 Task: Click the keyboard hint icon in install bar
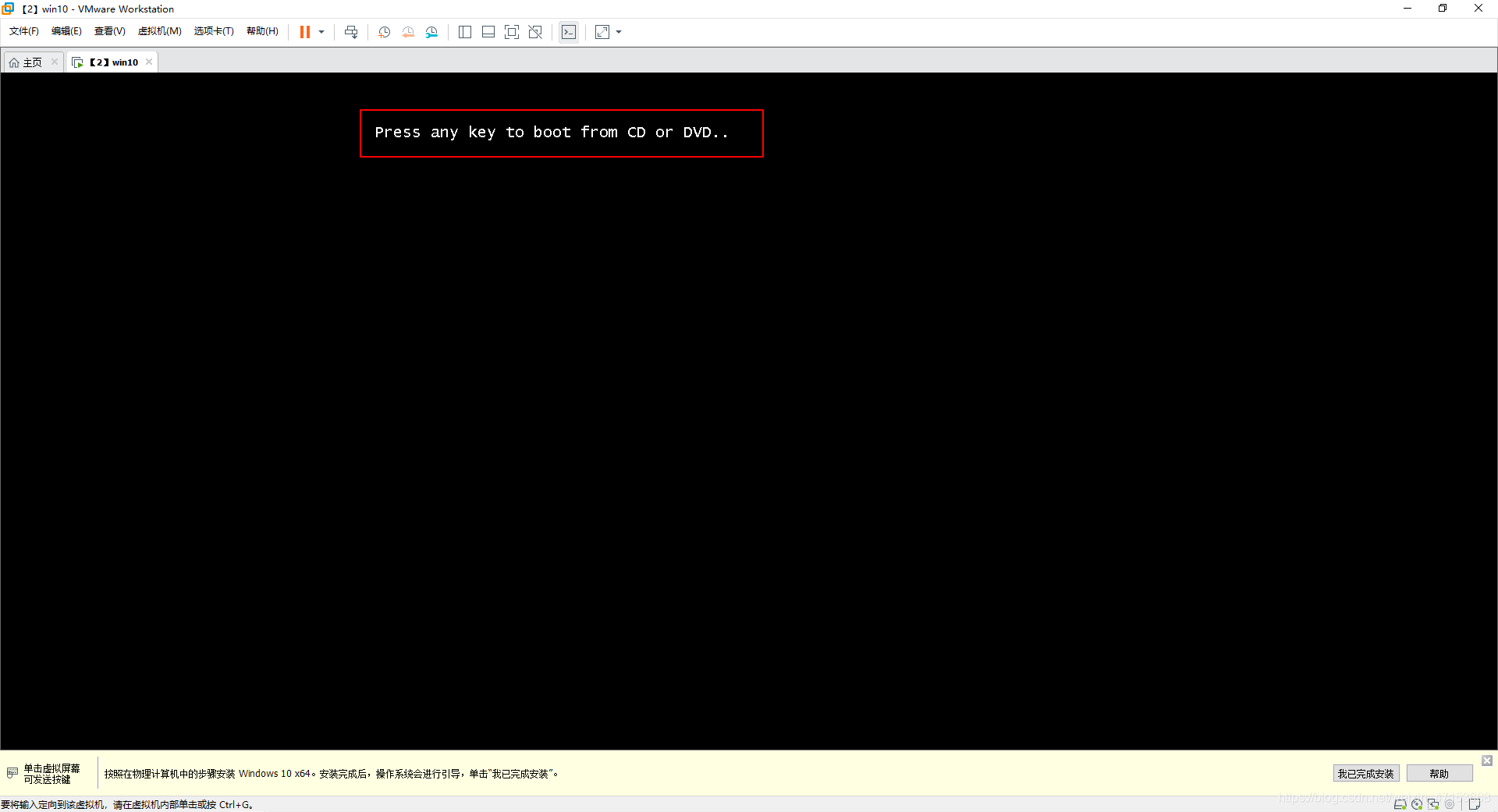[12, 773]
